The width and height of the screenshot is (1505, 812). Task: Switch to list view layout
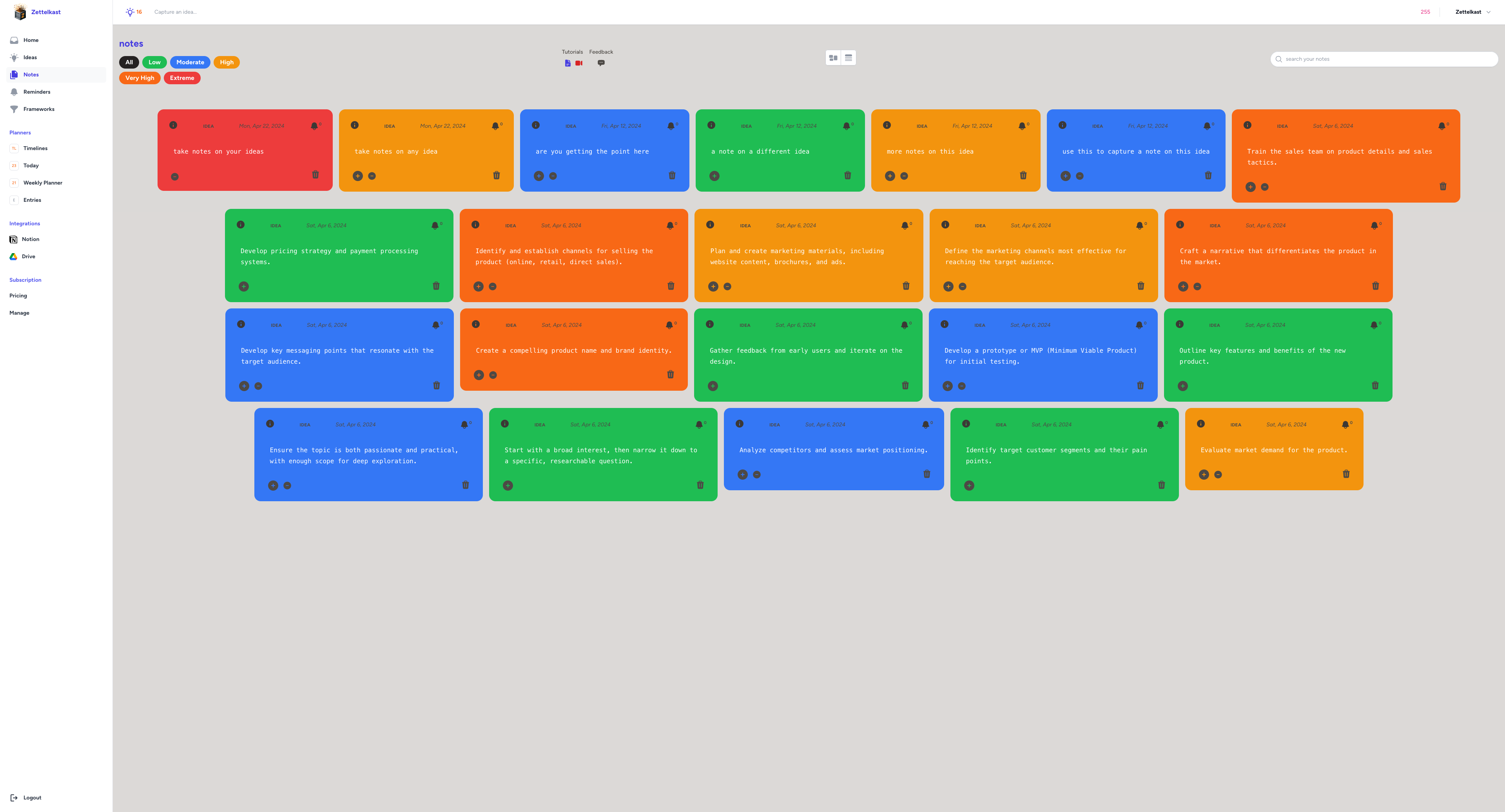848,58
